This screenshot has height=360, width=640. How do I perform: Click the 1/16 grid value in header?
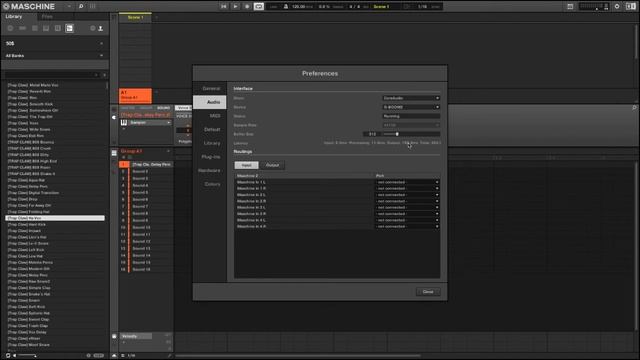pyautogui.click(x=422, y=7)
